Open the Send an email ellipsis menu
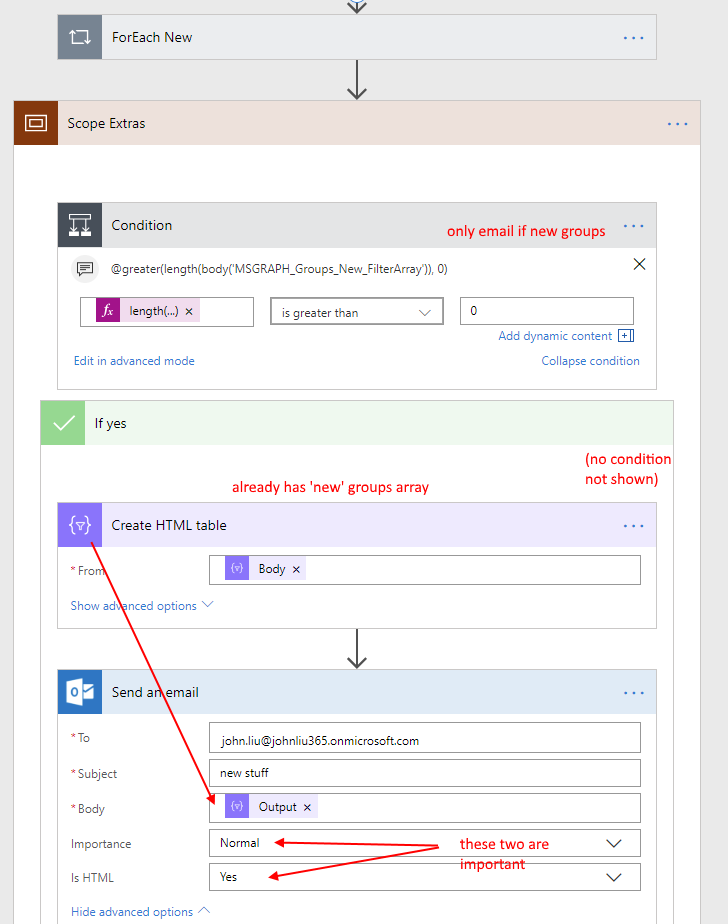This screenshot has height=924, width=728. 633,693
